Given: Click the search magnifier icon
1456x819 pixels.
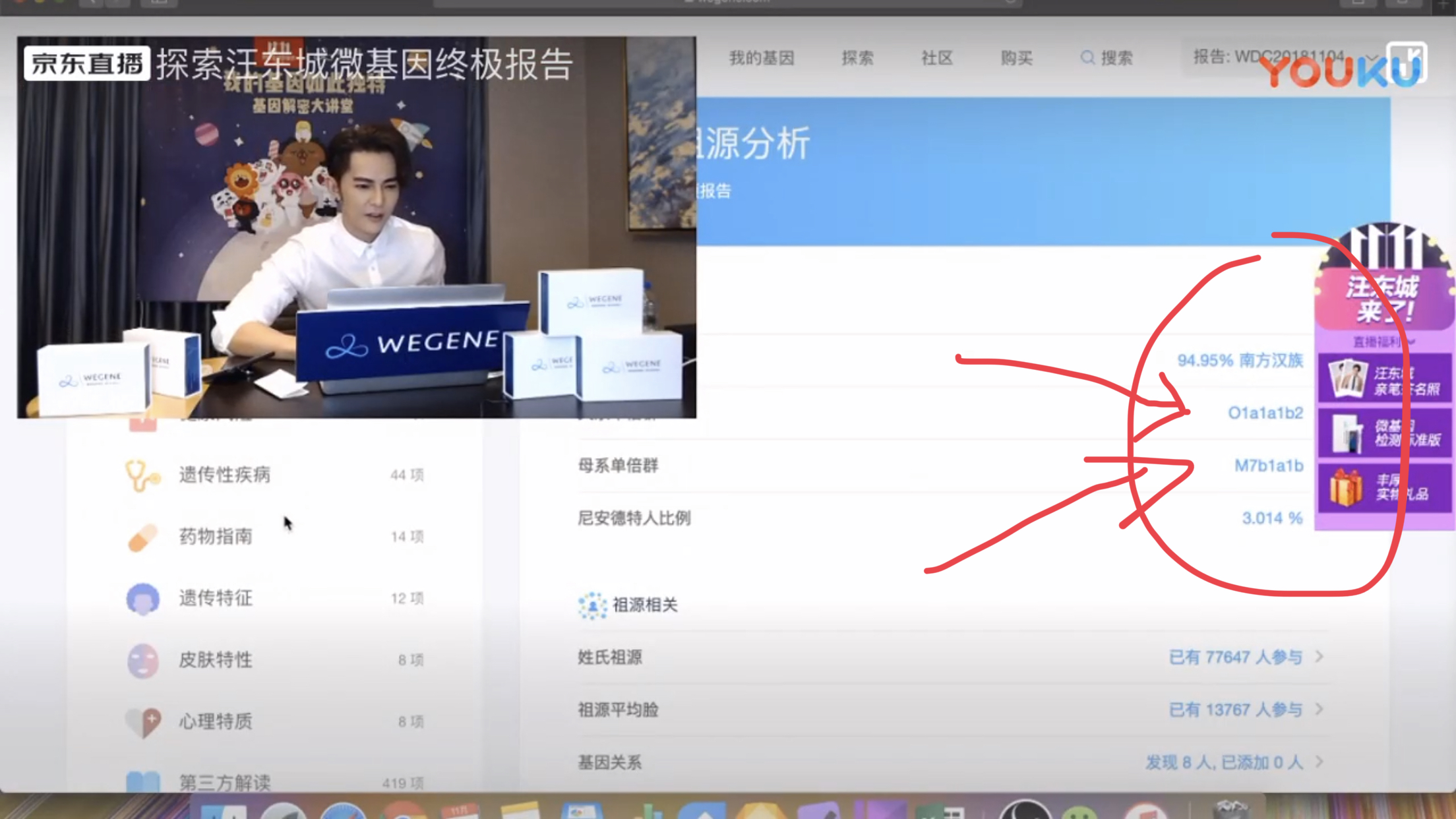Looking at the screenshot, I should (1087, 58).
